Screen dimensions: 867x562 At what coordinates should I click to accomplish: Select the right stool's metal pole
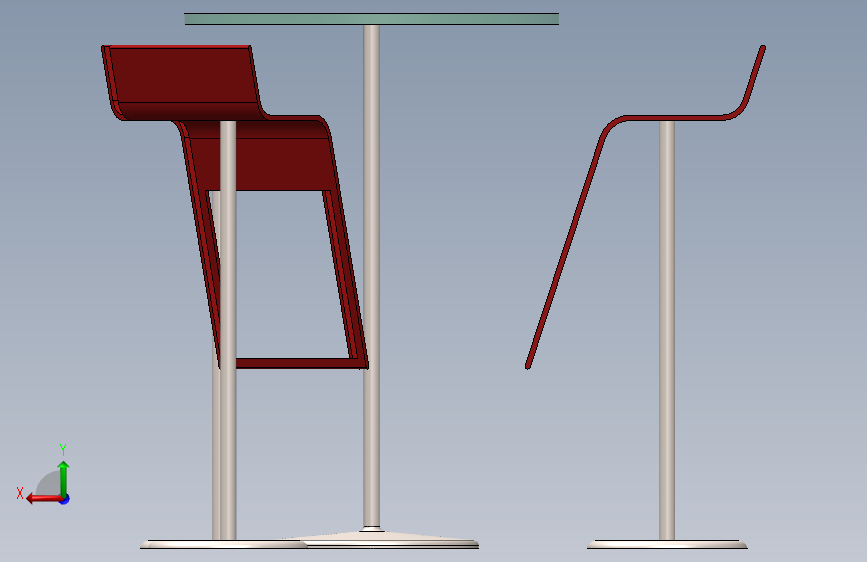pos(667,330)
